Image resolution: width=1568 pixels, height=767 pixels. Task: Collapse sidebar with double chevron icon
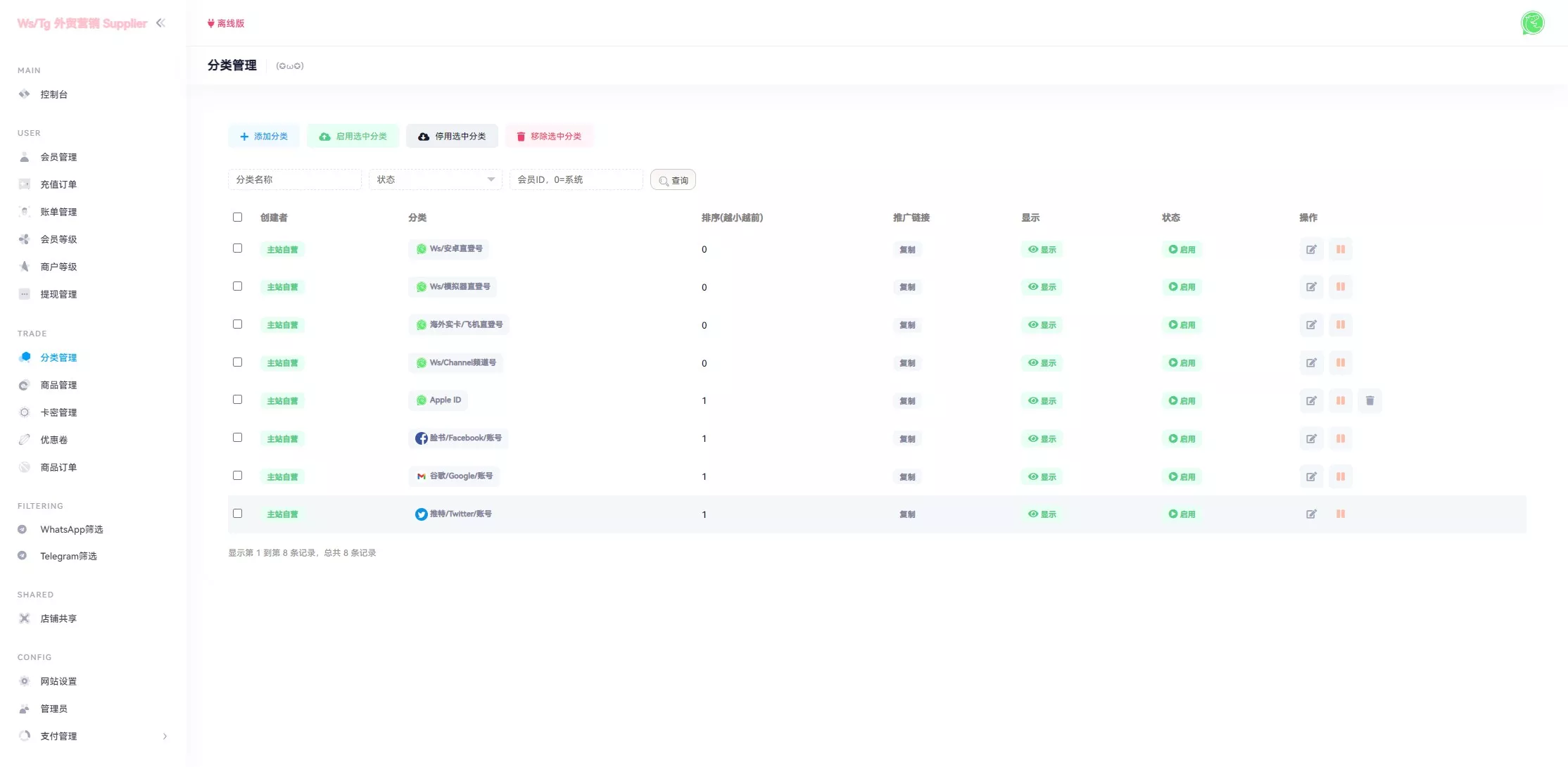pos(160,23)
